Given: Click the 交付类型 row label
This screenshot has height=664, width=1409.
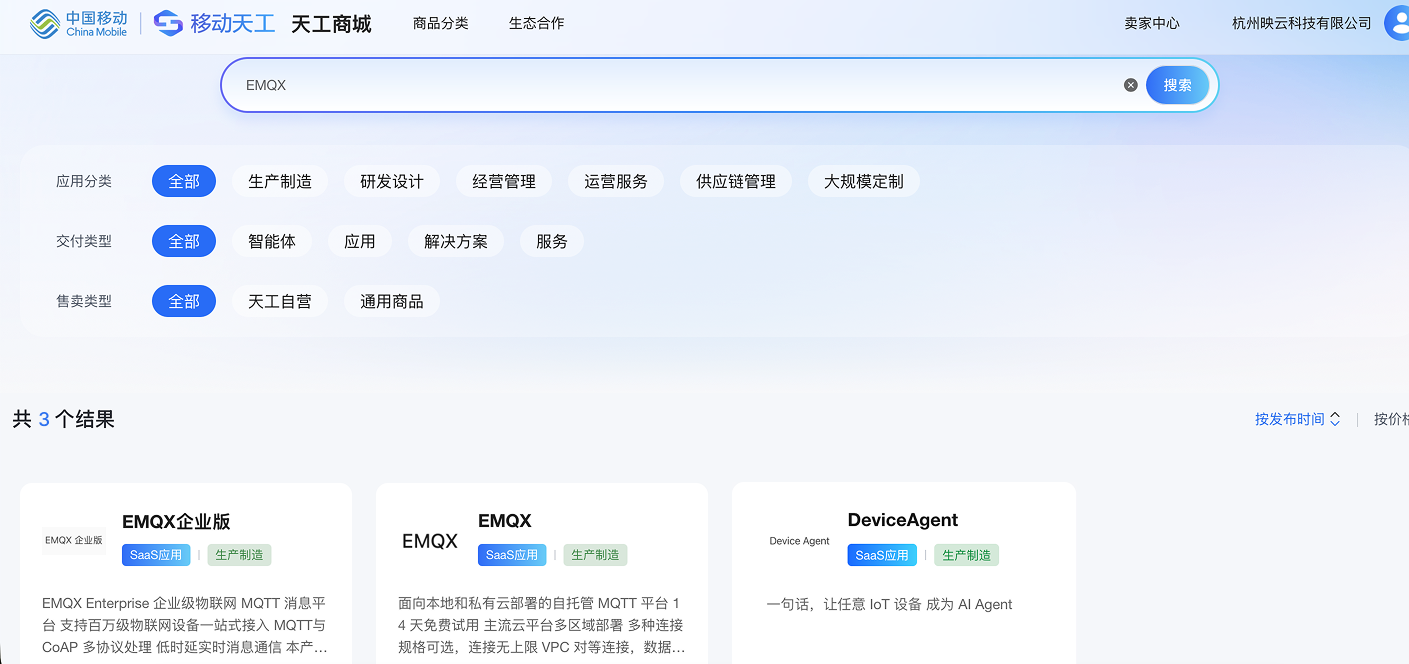Looking at the screenshot, I should pyautogui.click(x=84, y=241).
